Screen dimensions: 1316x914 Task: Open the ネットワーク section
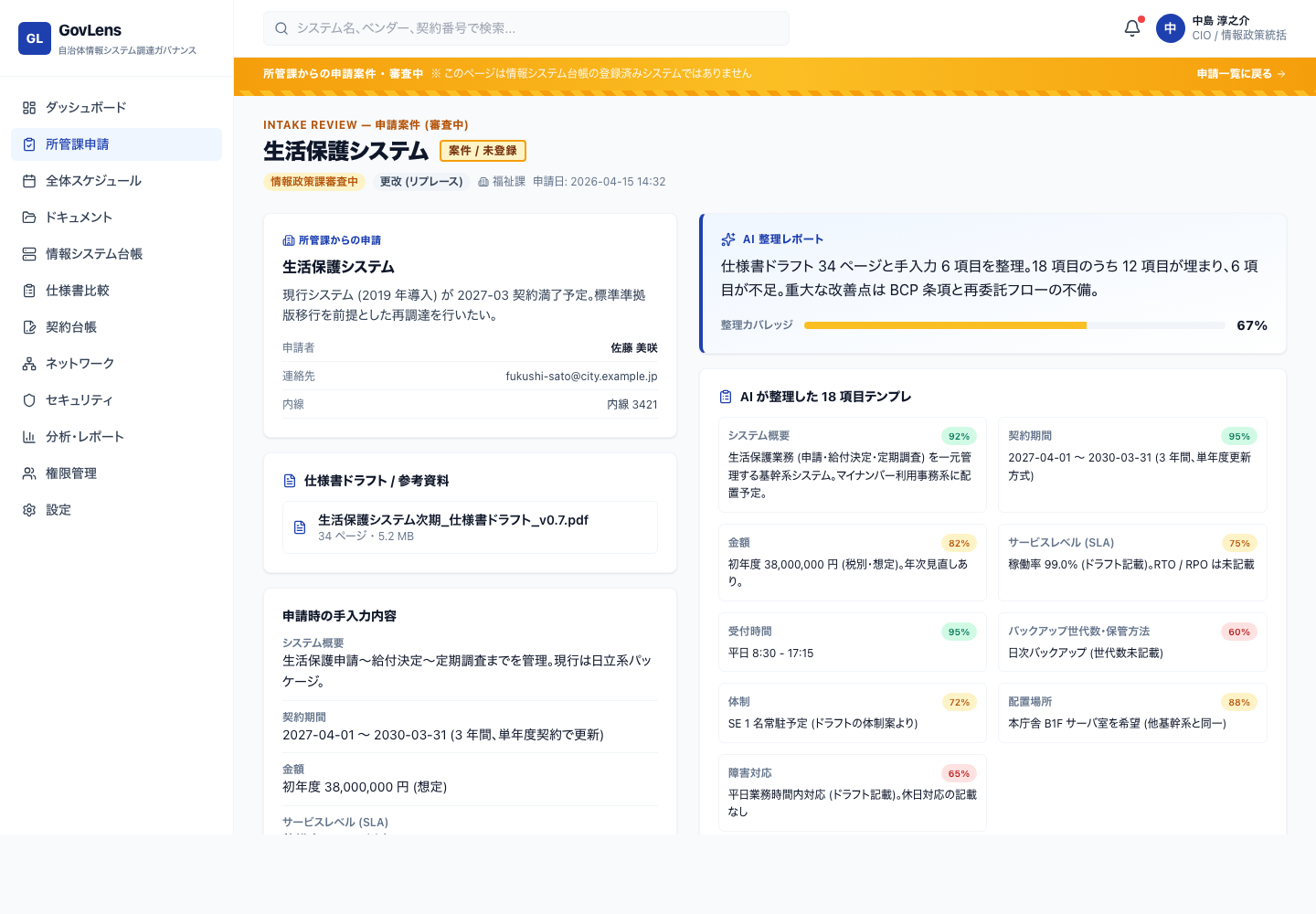(80, 363)
